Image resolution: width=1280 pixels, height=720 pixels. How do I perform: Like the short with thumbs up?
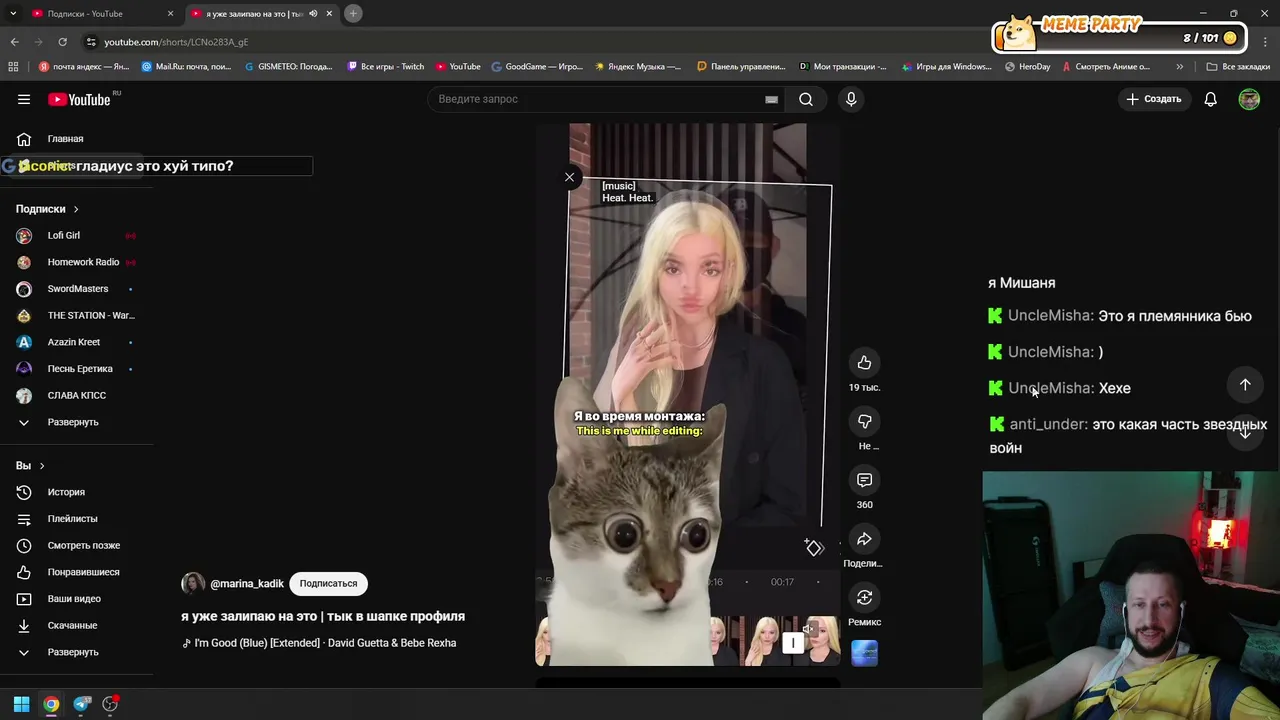tap(864, 363)
